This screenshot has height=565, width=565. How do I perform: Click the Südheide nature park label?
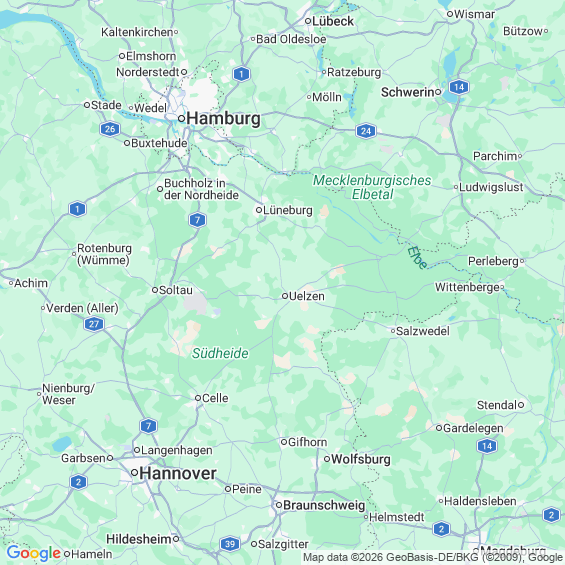220,353
